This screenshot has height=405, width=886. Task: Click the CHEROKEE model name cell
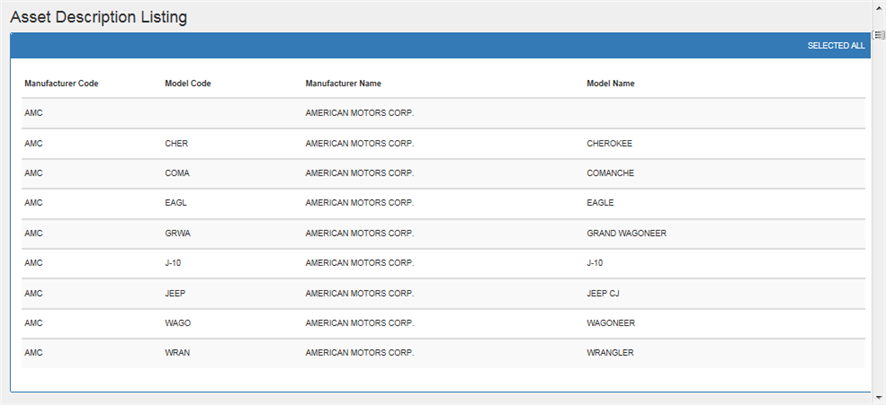click(609, 143)
